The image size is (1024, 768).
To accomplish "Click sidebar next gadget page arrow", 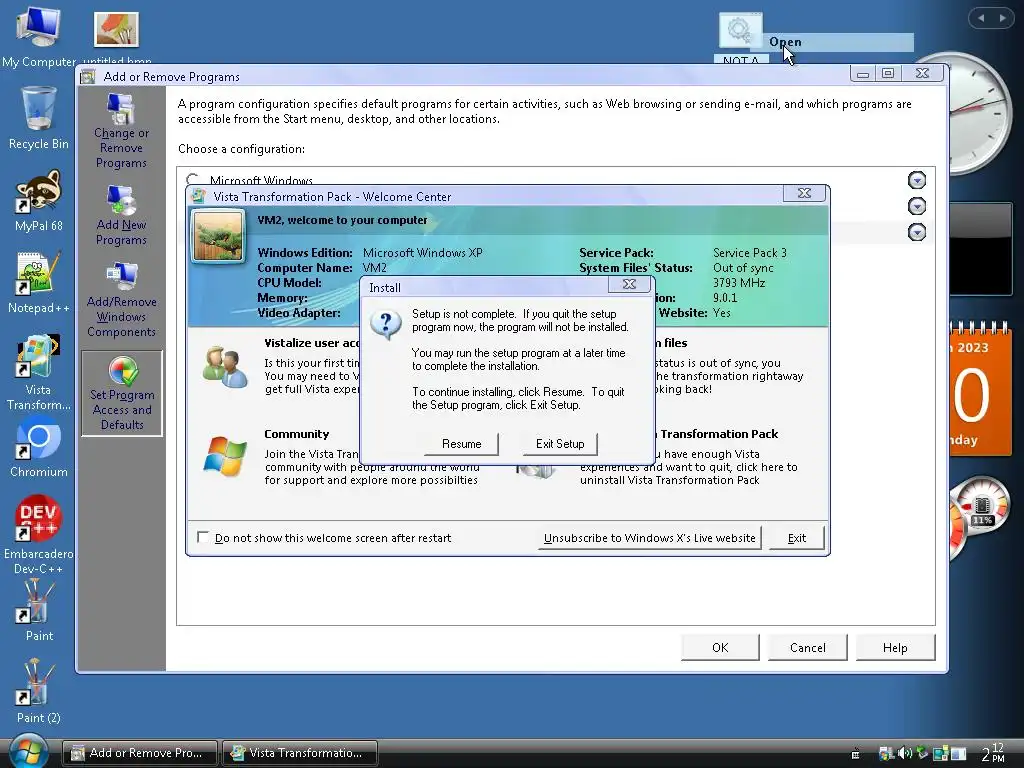I will pyautogui.click(x=1002, y=18).
